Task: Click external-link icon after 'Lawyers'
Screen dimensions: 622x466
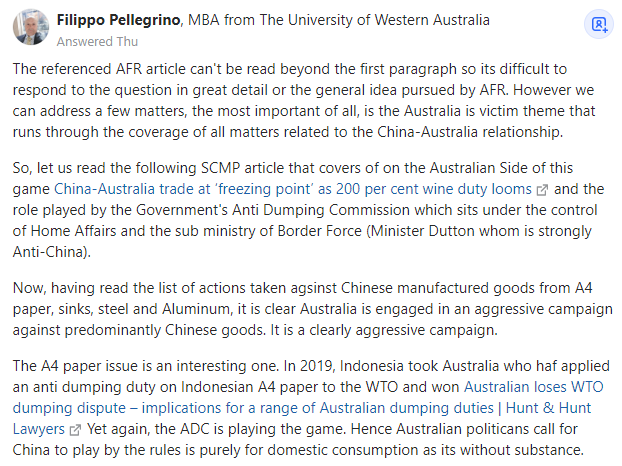Action: (75, 430)
